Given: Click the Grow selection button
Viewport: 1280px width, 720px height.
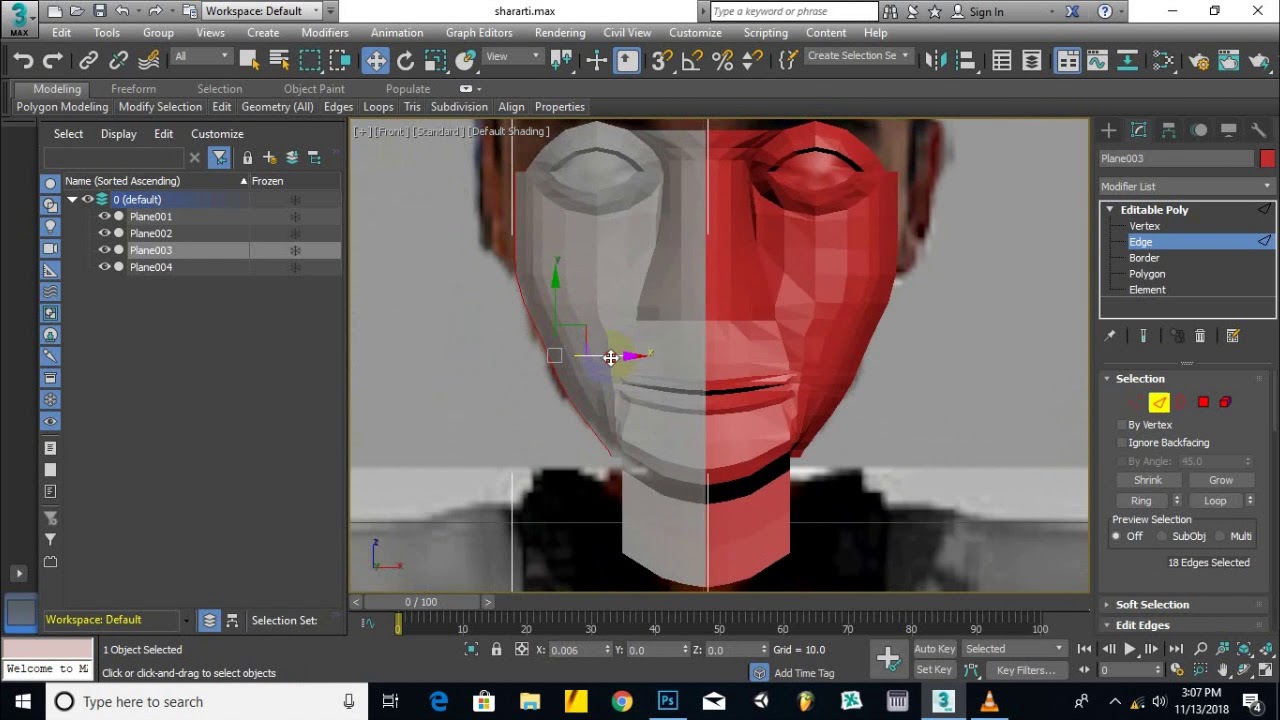Looking at the screenshot, I should (x=1220, y=481).
